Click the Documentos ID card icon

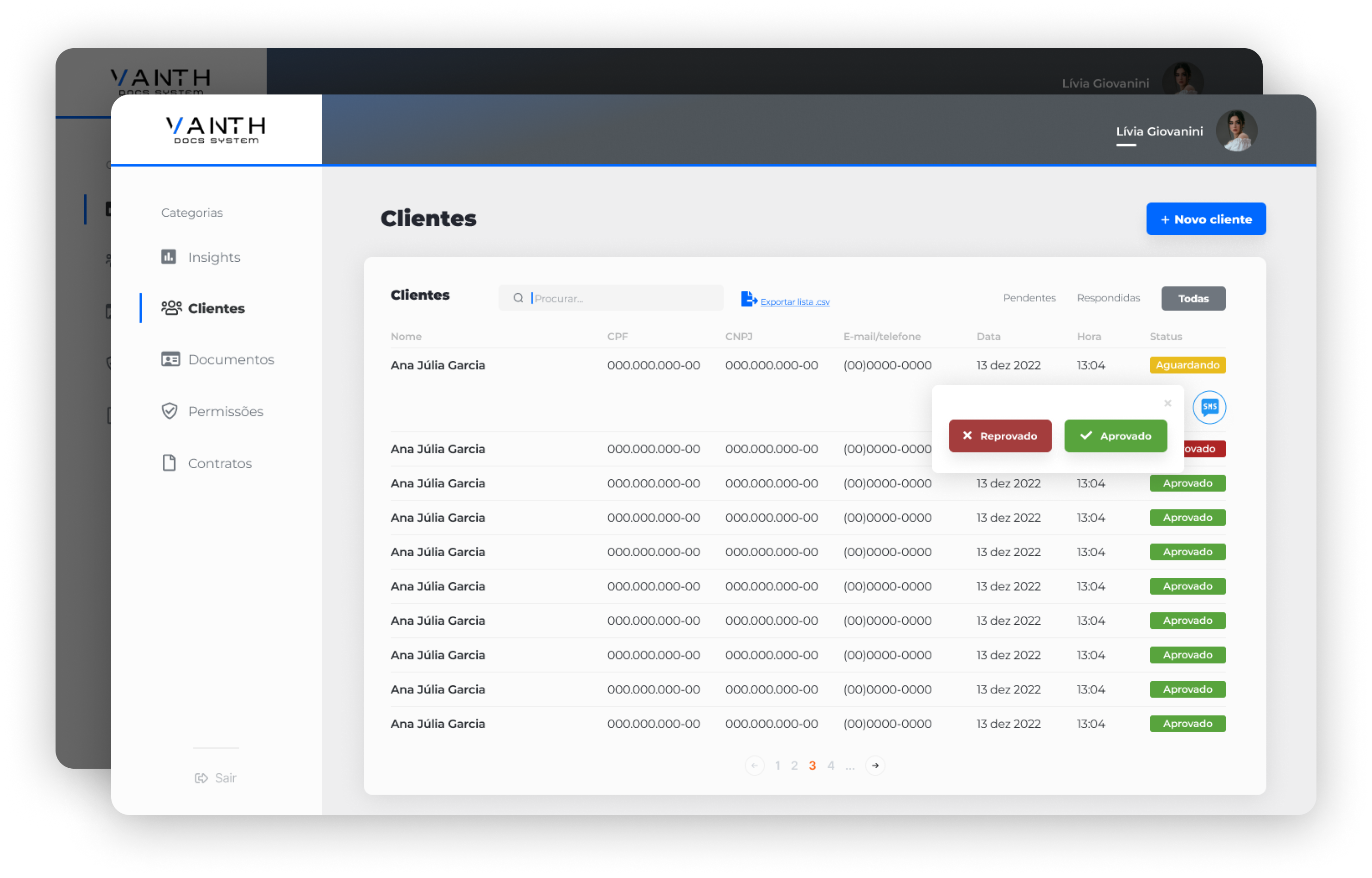pyautogui.click(x=170, y=359)
